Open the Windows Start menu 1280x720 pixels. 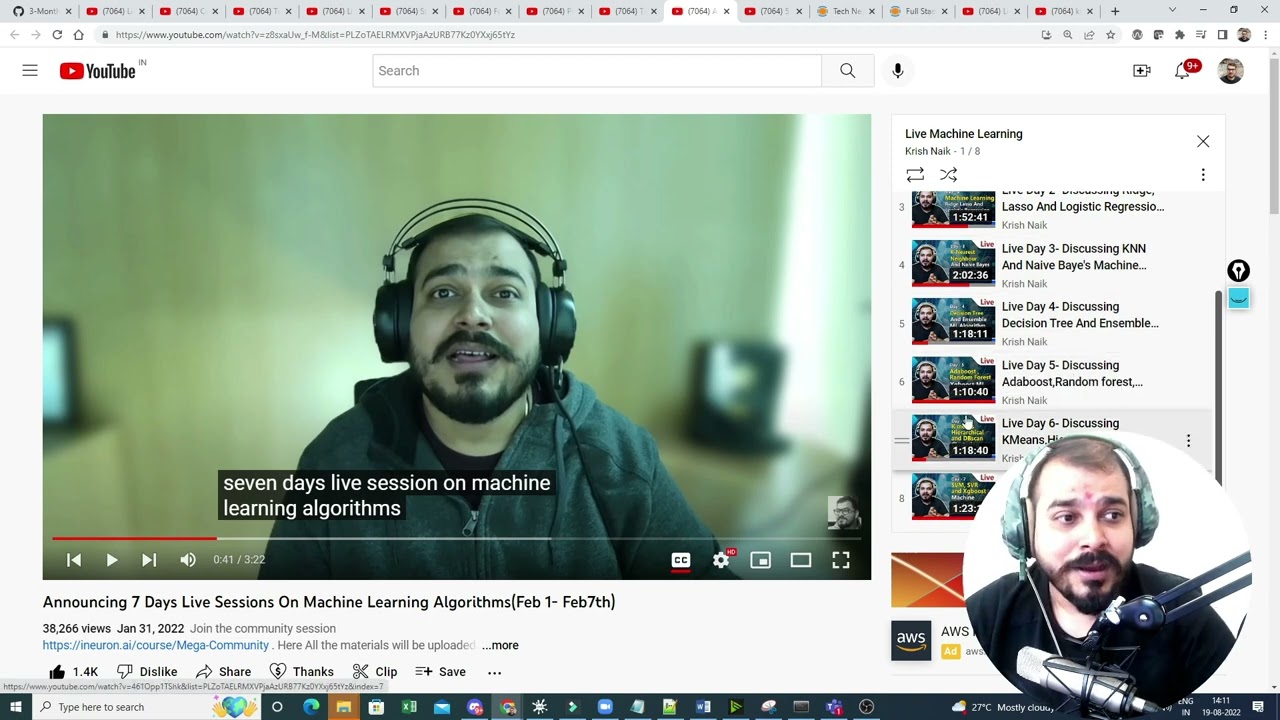(x=16, y=707)
